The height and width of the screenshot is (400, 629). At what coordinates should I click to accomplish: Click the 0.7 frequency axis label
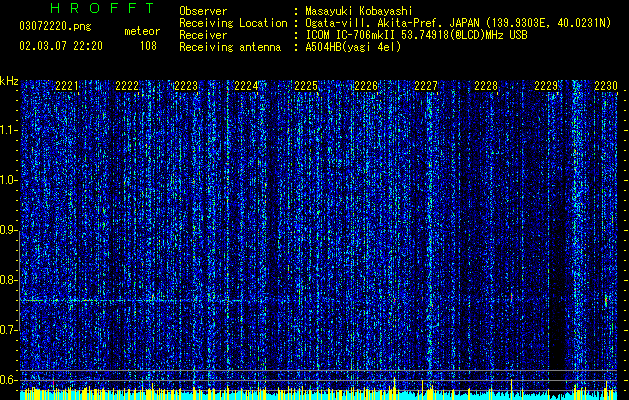click(9, 330)
